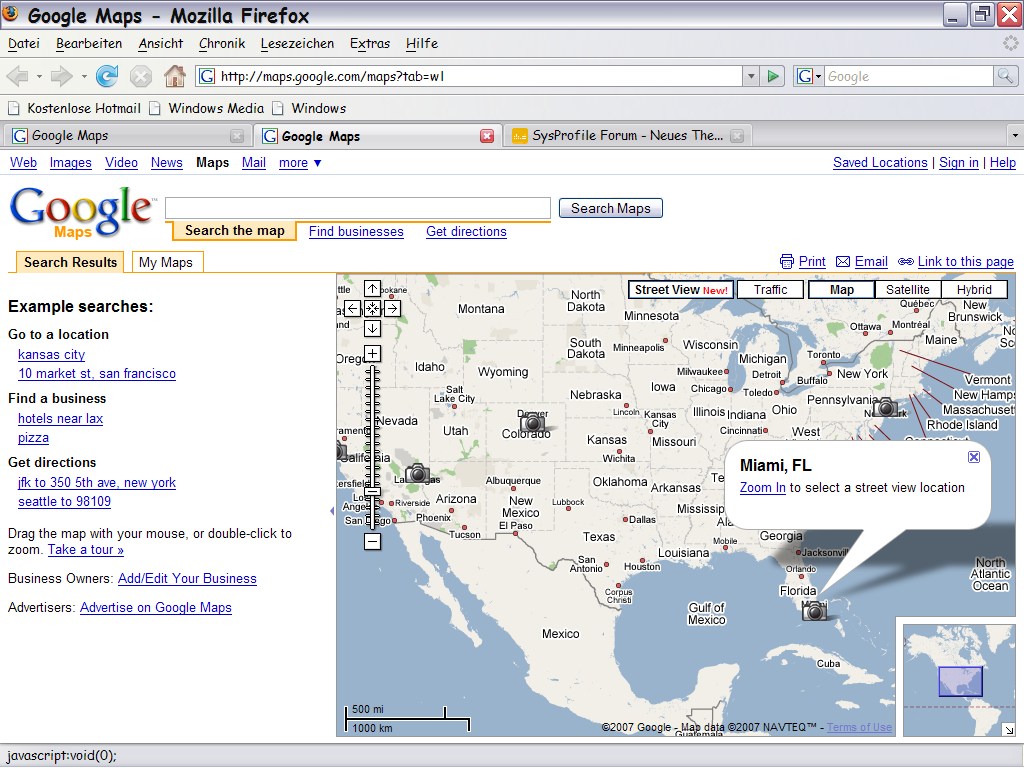
Task: Pan the map up with arrow
Action: click(372, 289)
